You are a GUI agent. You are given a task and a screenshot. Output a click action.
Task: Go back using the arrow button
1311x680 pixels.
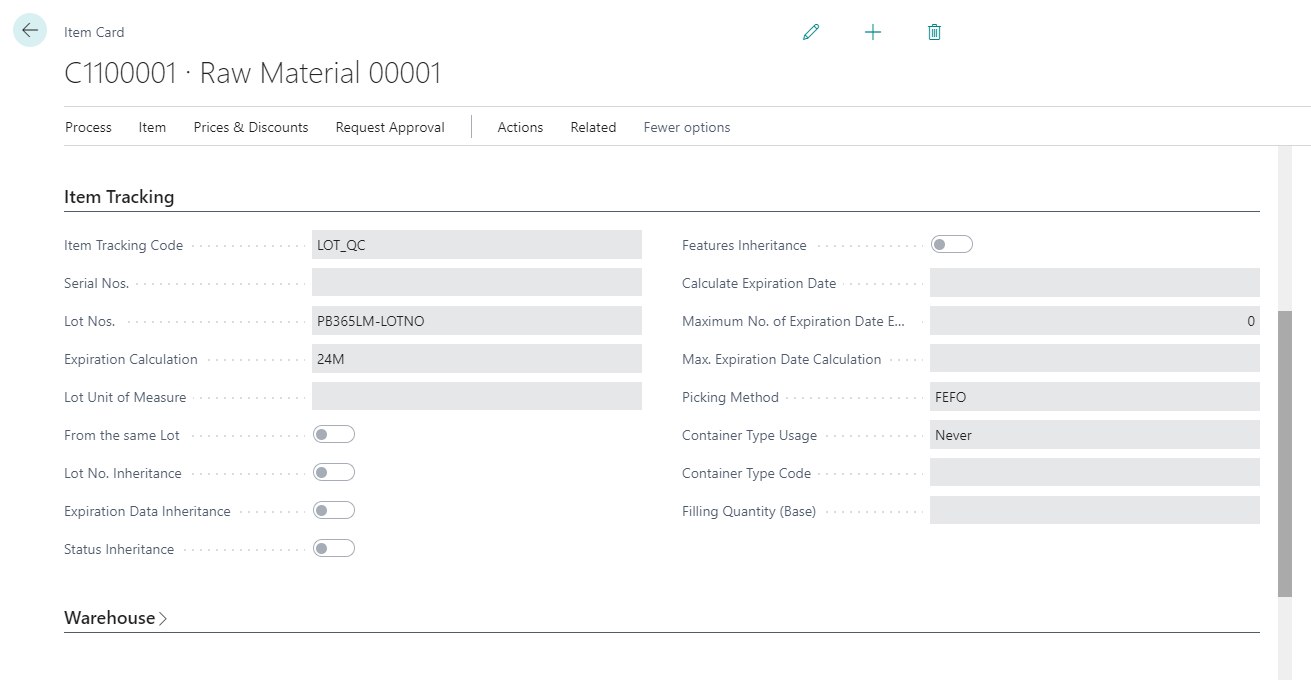coord(30,31)
